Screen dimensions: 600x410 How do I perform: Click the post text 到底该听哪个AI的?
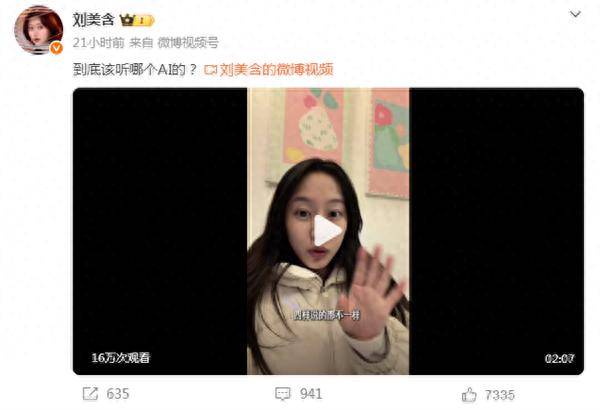pyautogui.click(x=135, y=70)
